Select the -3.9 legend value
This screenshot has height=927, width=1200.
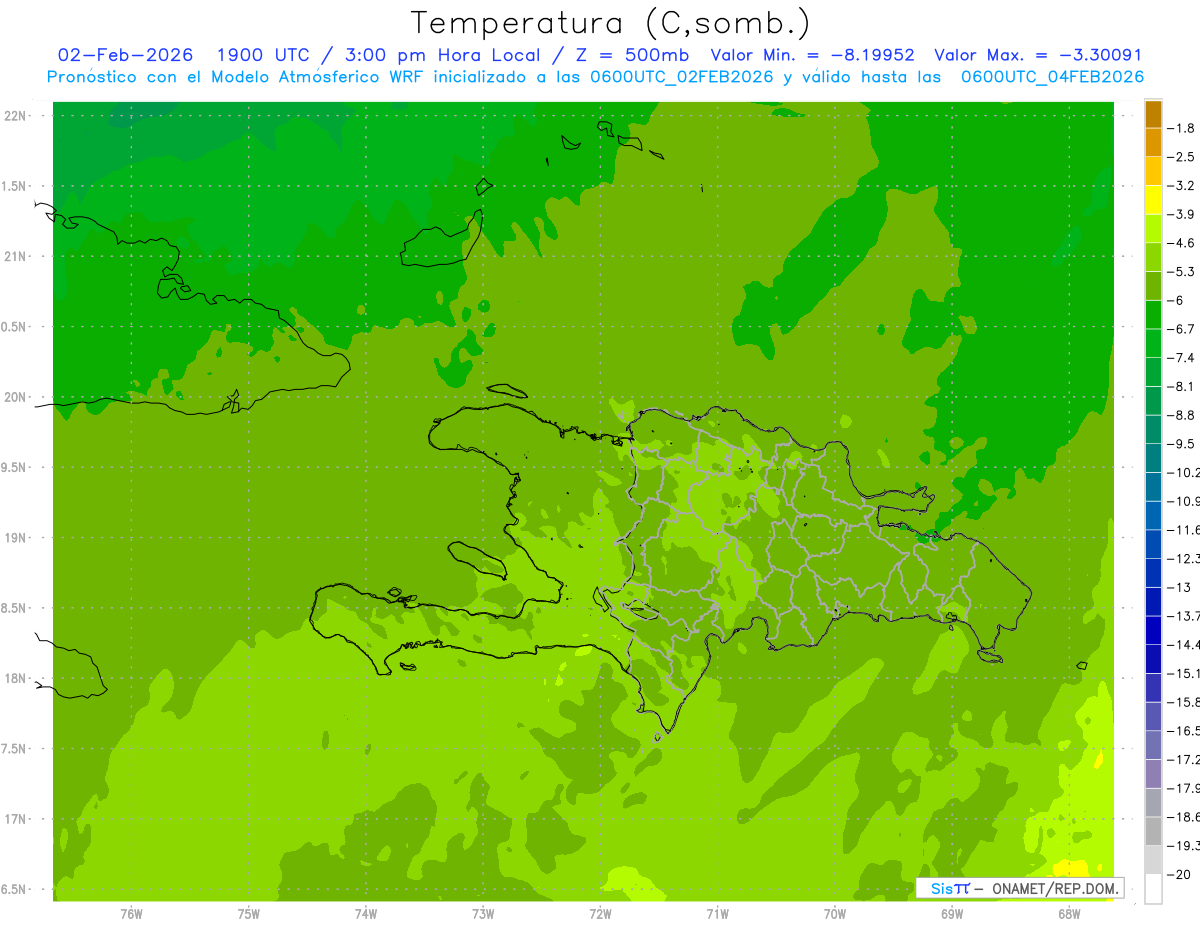coord(1182,214)
